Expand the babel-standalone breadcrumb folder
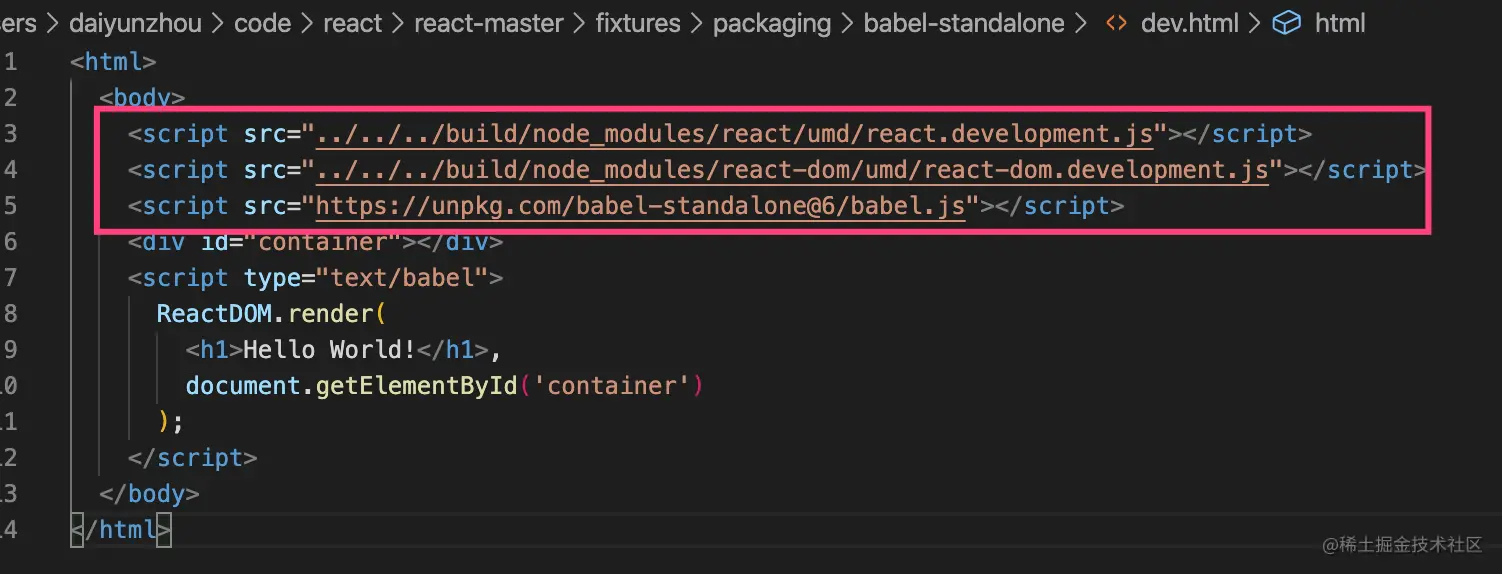The height and width of the screenshot is (574, 1502). coord(963,23)
